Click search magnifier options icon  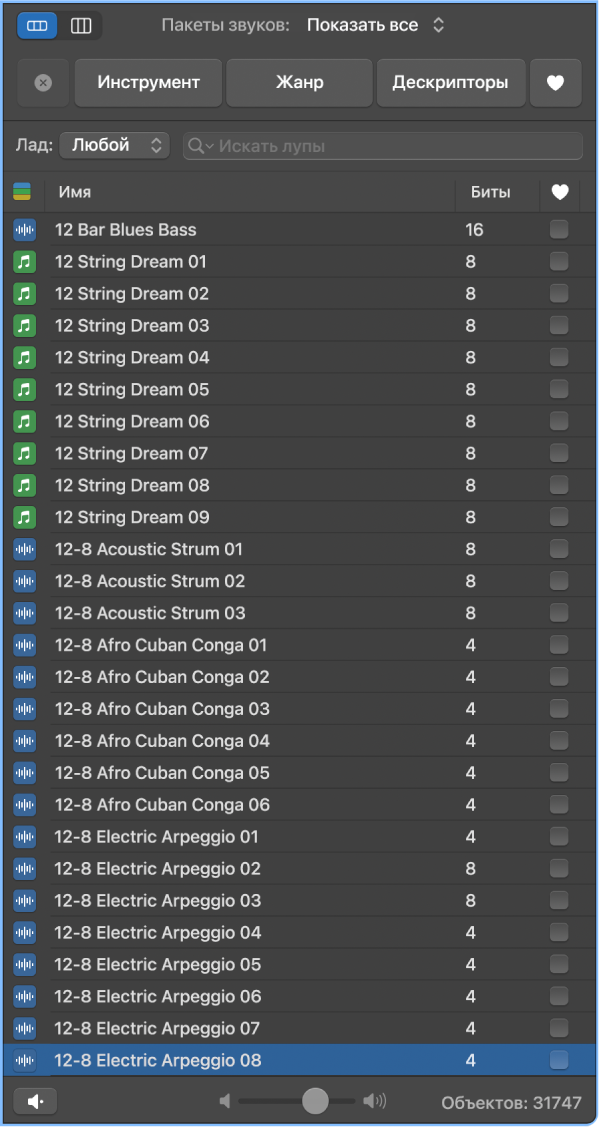(200, 146)
